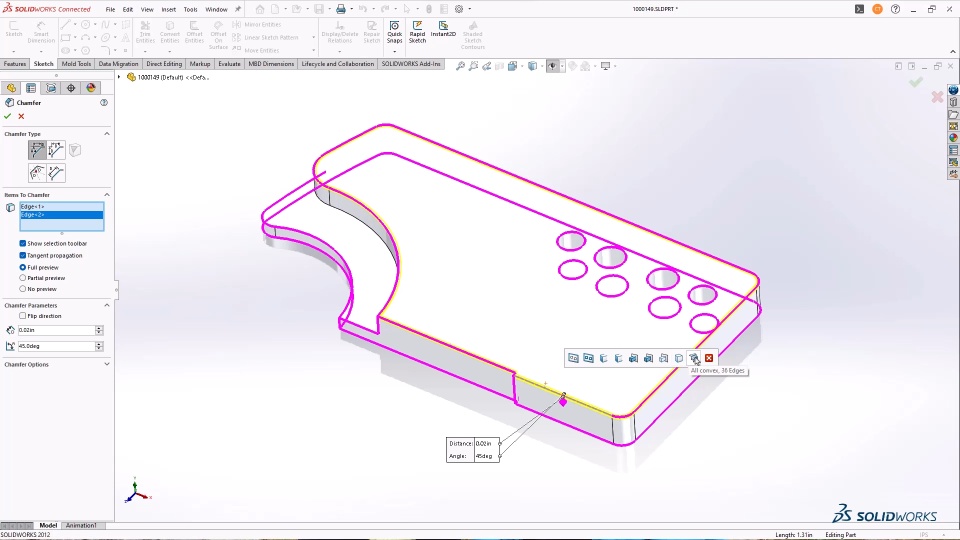Close the selection toolbar red X
Image resolution: width=960 pixels, height=540 pixels.
click(709, 358)
